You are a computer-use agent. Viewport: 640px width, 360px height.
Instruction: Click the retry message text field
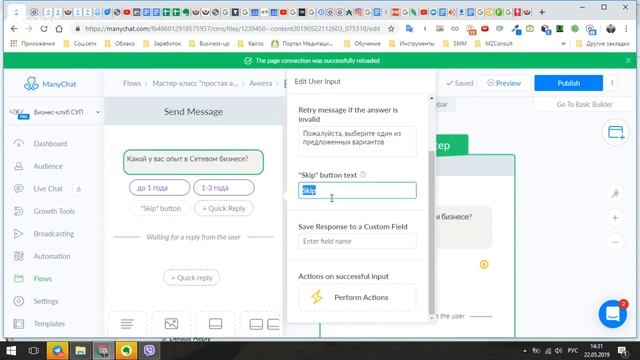click(357, 141)
